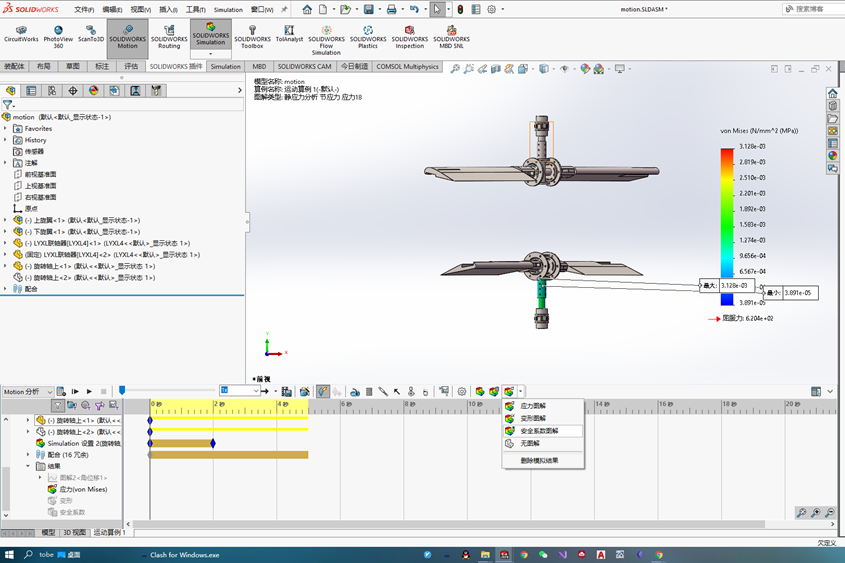Viewport: 845px width, 563px height.
Task: Launch PhotoView 360 add-in
Action: pos(58,37)
